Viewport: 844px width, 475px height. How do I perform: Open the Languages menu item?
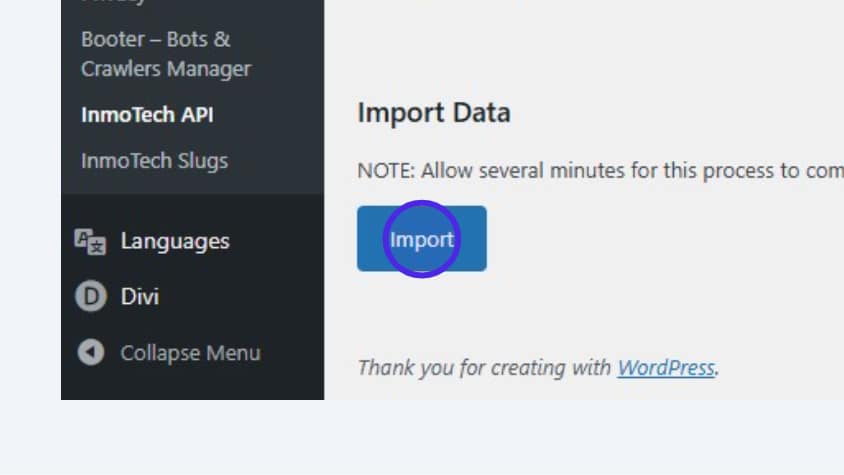tap(175, 241)
